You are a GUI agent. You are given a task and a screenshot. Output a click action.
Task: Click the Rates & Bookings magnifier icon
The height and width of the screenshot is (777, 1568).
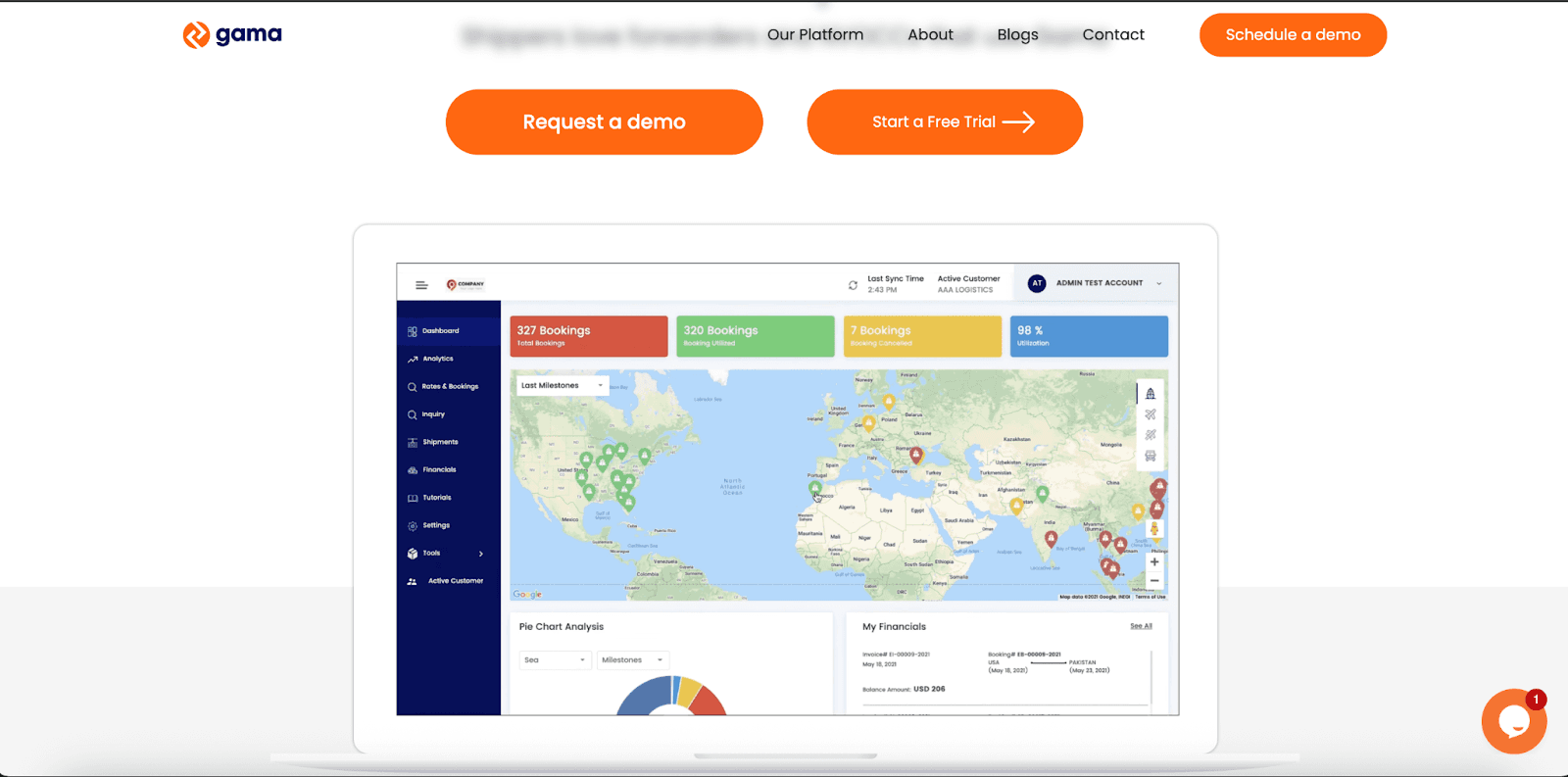[413, 387]
